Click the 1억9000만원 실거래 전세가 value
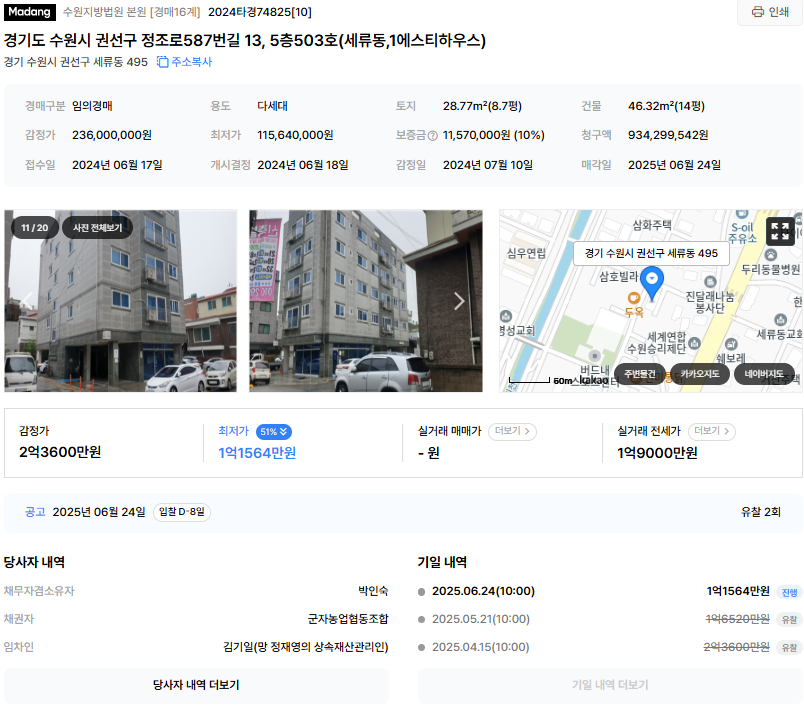Viewport: 804px width, 712px height. click(657, 453)
